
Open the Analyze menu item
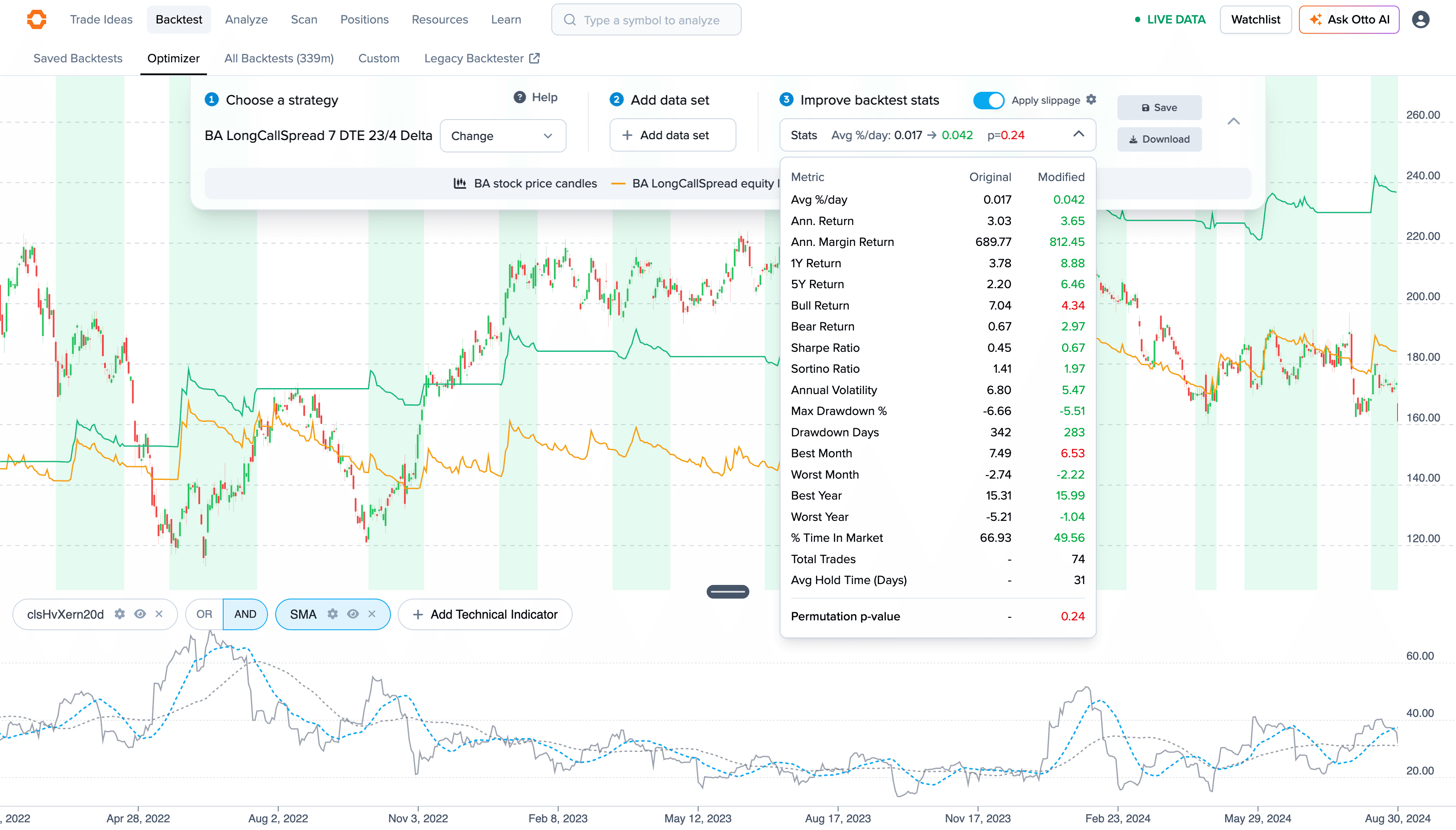click(246, 19)
